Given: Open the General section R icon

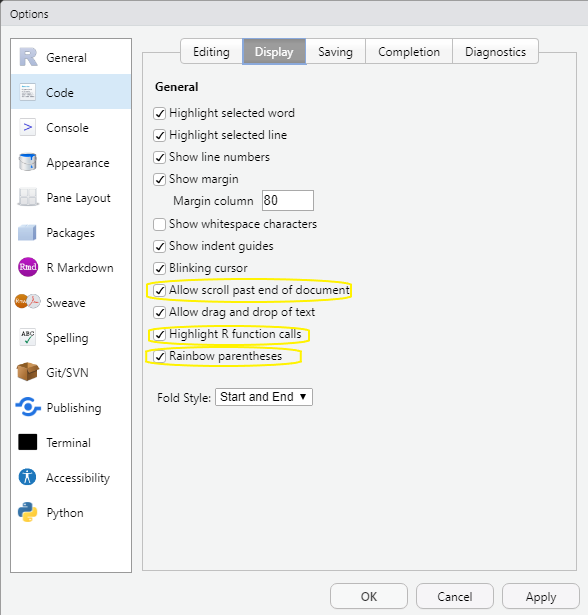Looking at the screenshot, I should 28,57.
